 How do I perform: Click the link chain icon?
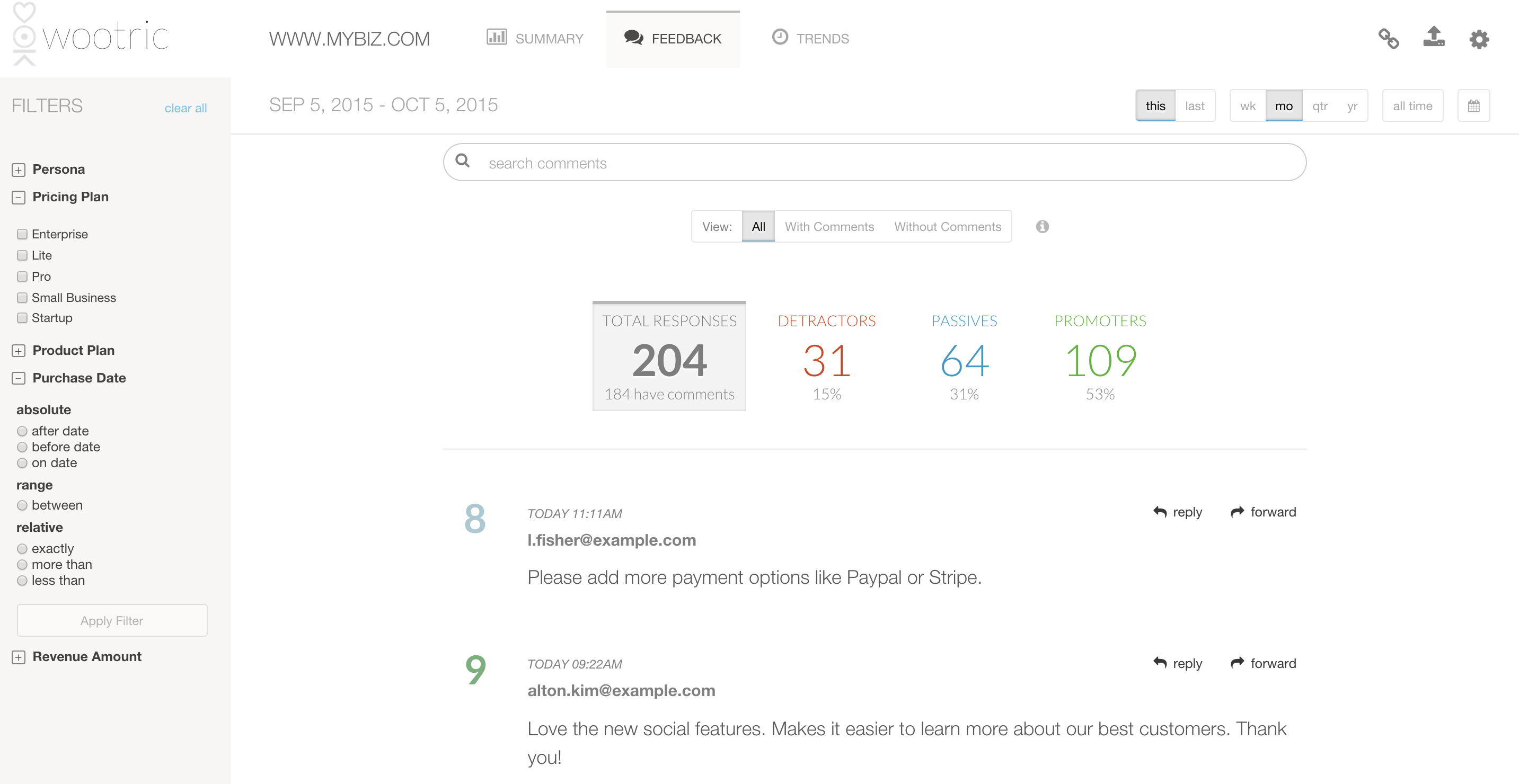(1388, 39)
